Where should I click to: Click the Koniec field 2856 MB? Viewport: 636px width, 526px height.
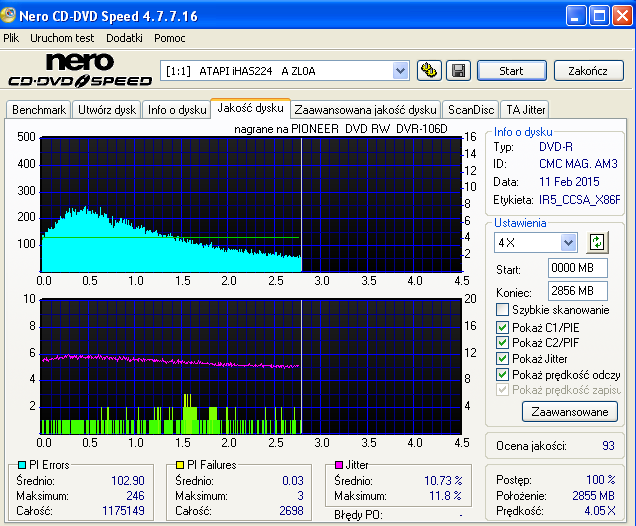tap(578, 291)
